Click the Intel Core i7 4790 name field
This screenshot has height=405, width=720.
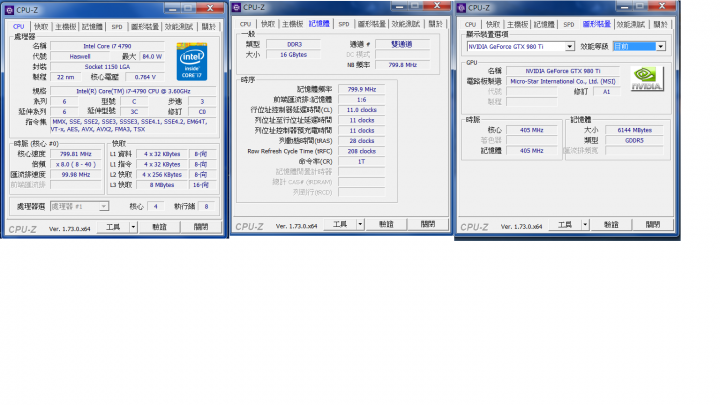(107, 46)
